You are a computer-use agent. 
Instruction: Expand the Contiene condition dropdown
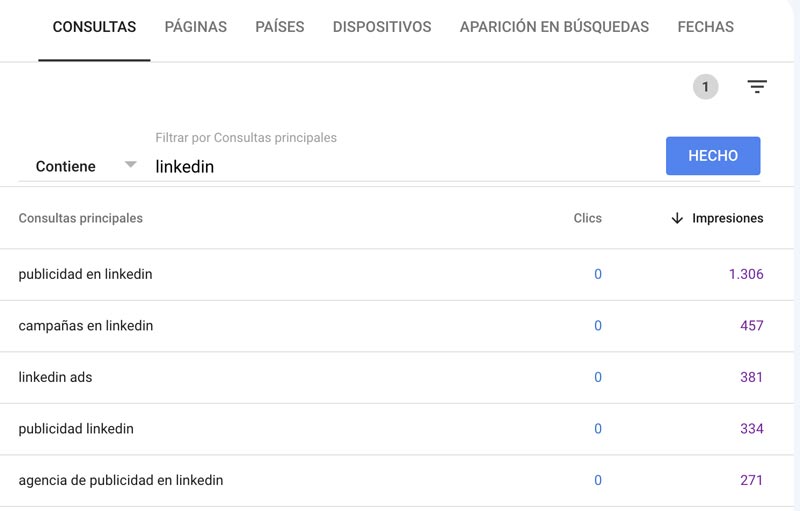(x=131, y=165)
